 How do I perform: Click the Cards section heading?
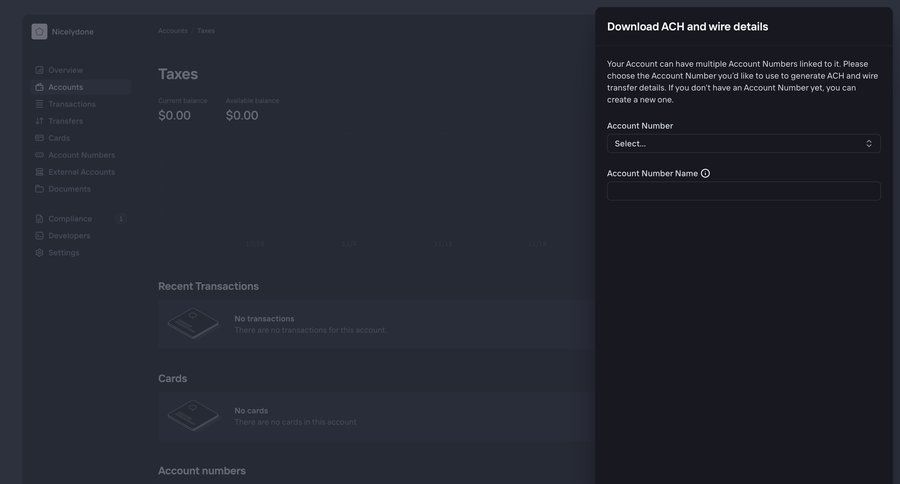(172, 378)
